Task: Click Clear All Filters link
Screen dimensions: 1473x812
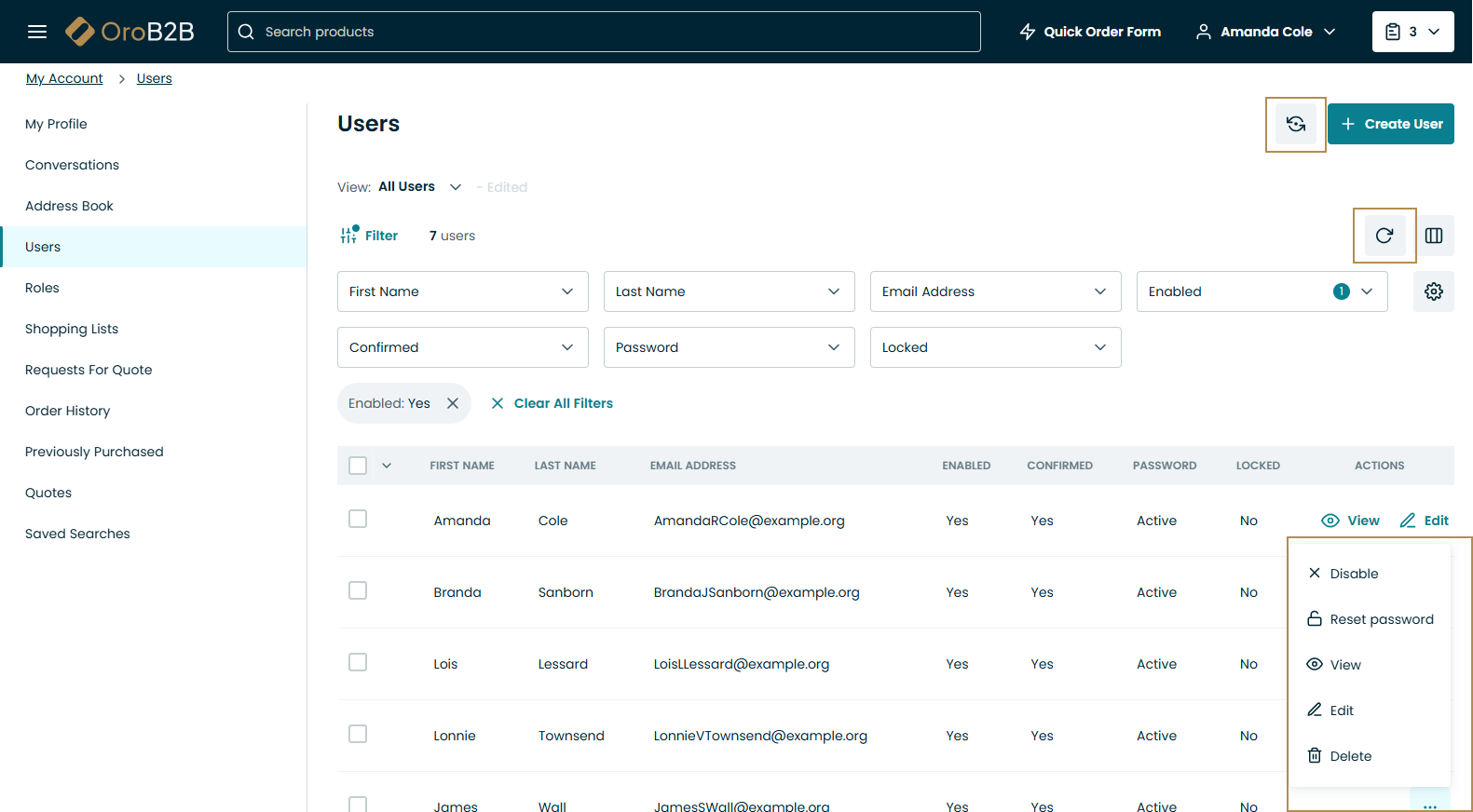Action: pyautogui.click(x=562, y=403)
